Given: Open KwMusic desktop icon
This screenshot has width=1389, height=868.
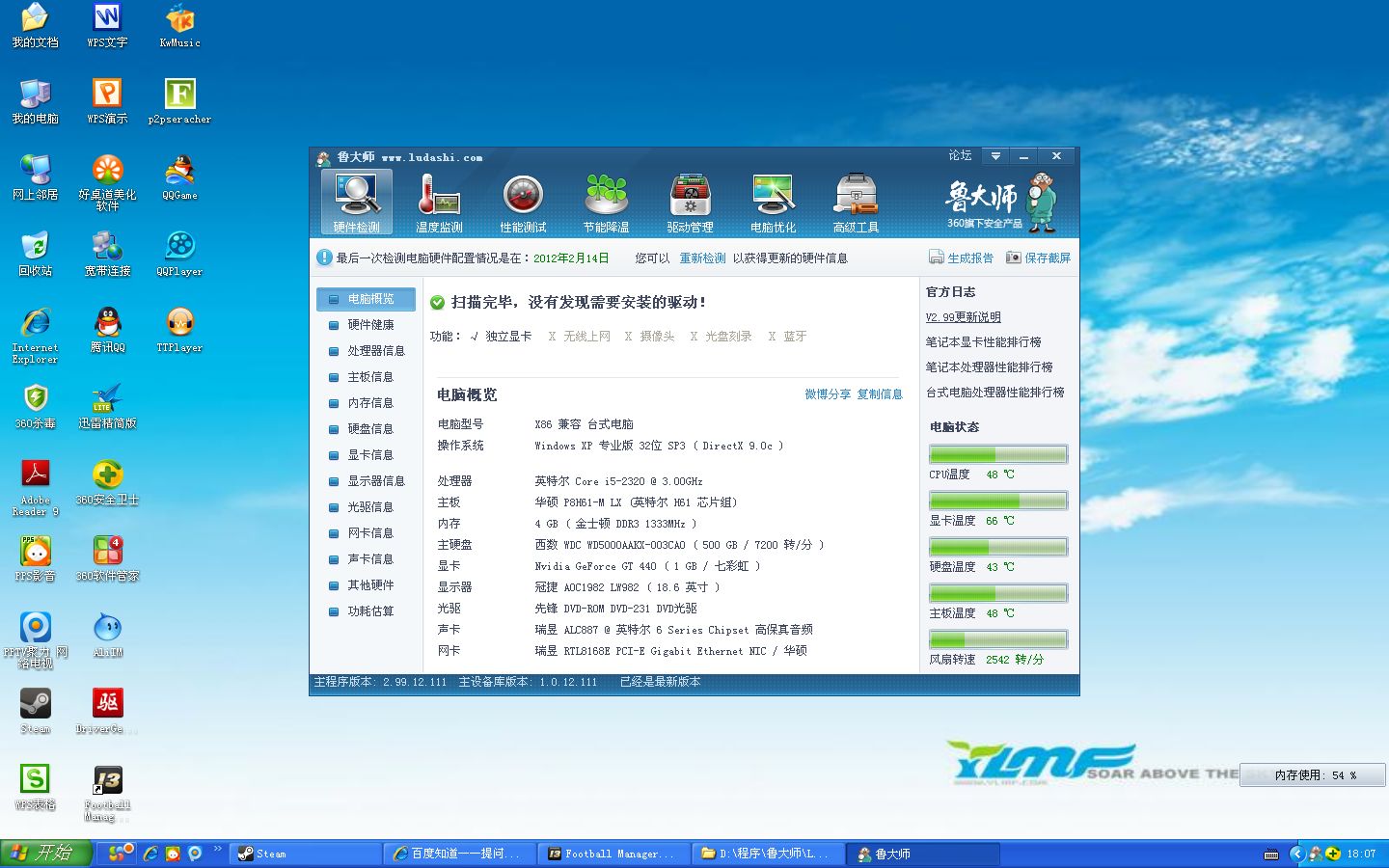Looking at the screenshot, I should [x=179, y=26].
